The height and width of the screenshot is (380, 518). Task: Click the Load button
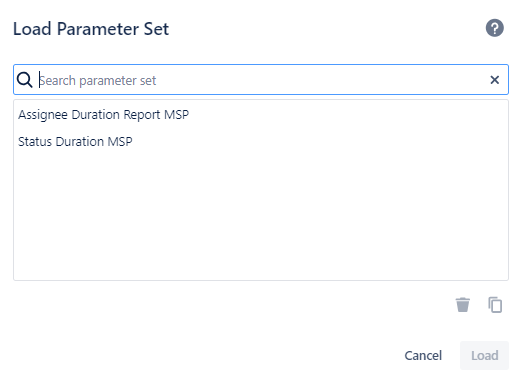484,355
